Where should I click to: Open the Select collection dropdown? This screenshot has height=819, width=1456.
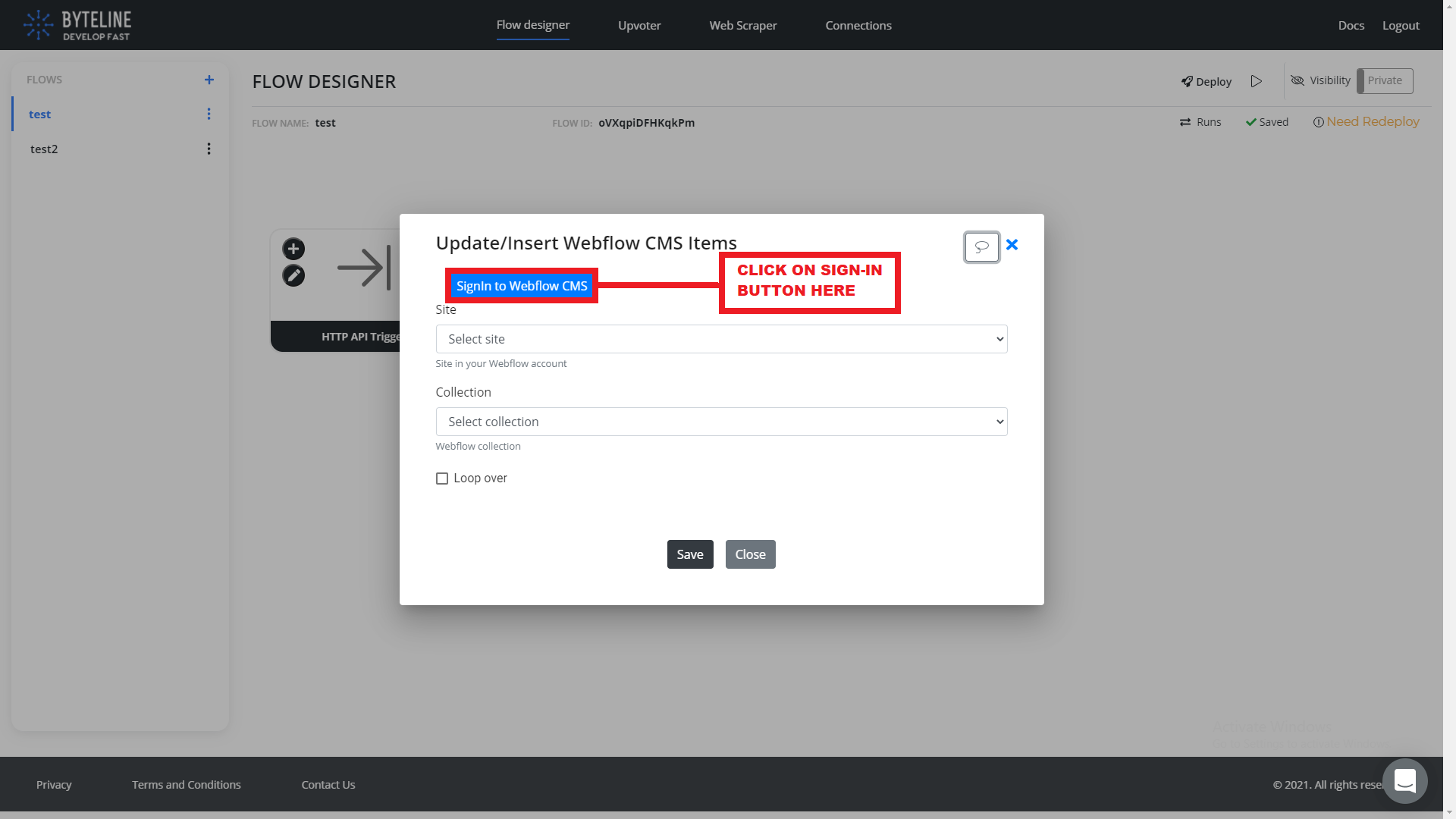(x=721, y=422)
